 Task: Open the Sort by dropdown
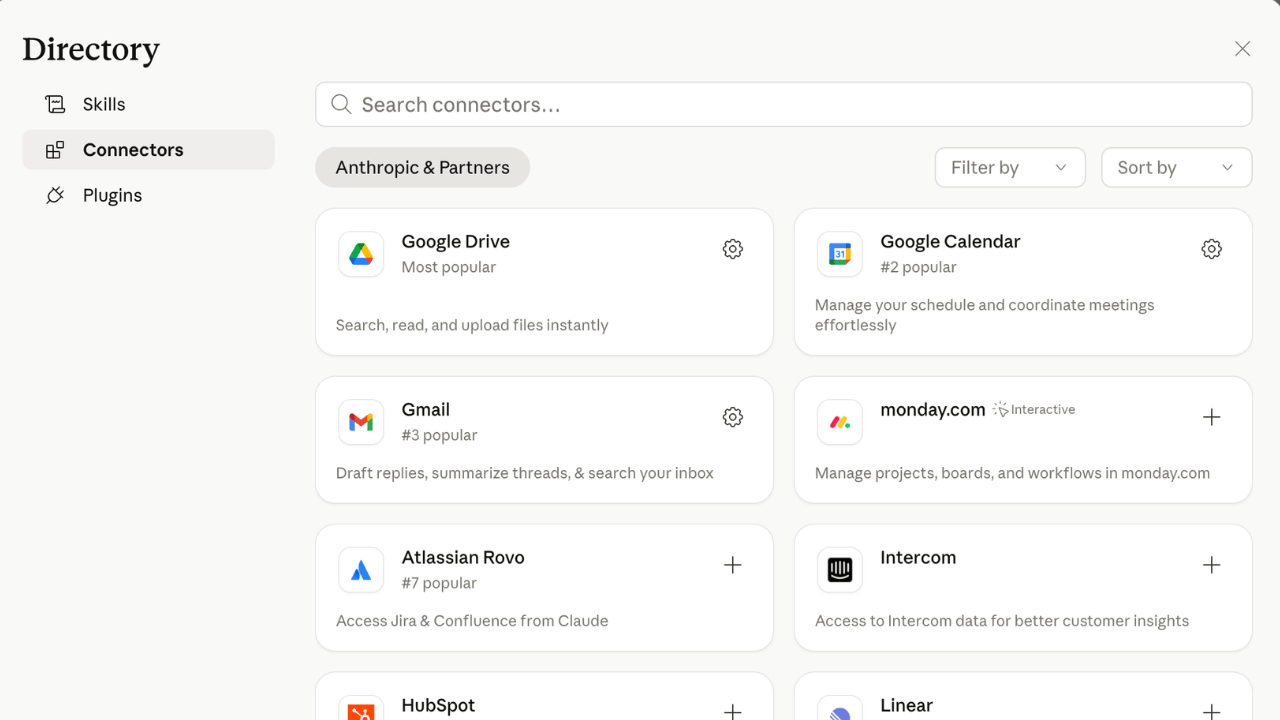(1176, 167)
